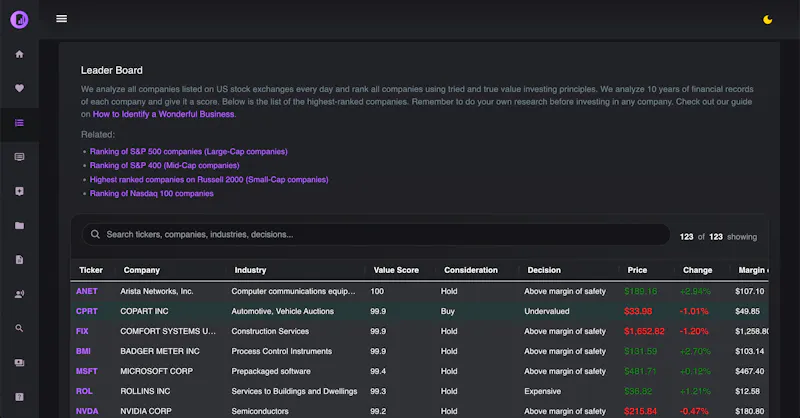Select Arista Networks, Inc. company cell
Screen dimensions: 800x418
coord(157,291)
